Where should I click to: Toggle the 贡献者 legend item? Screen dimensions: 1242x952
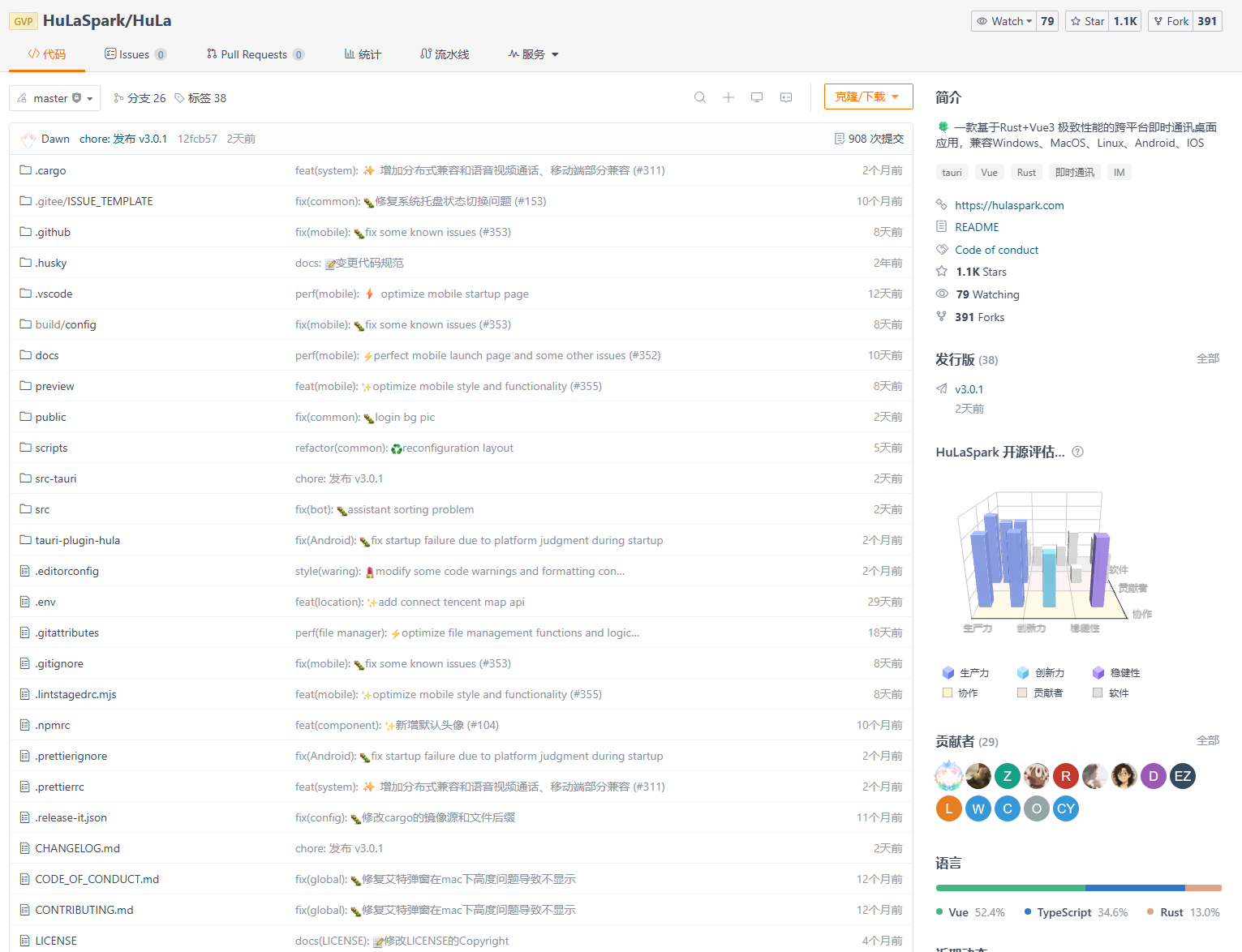(x=1040, y=693)
